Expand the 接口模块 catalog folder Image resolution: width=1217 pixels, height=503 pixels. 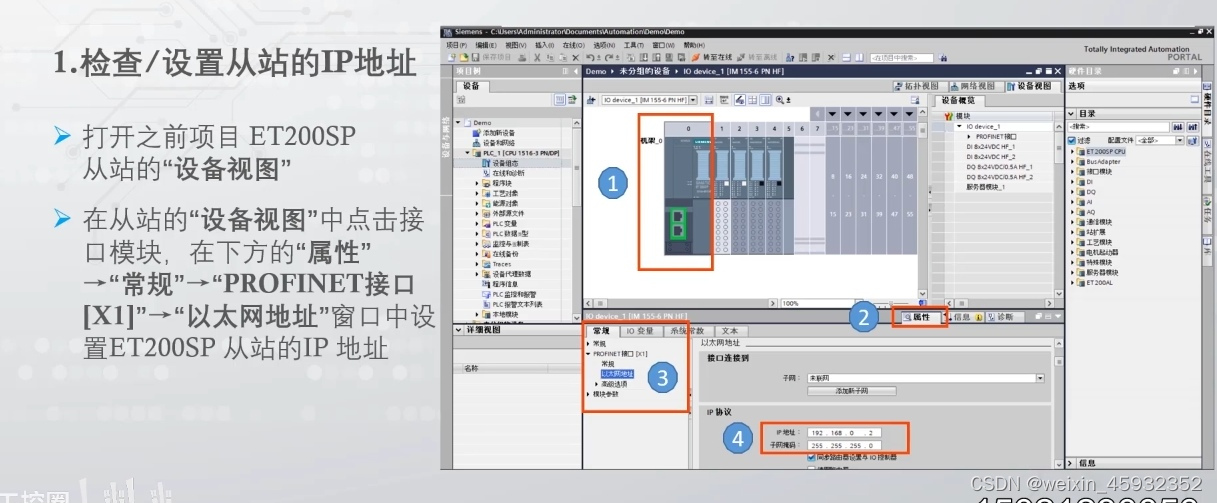(1073, 171)
